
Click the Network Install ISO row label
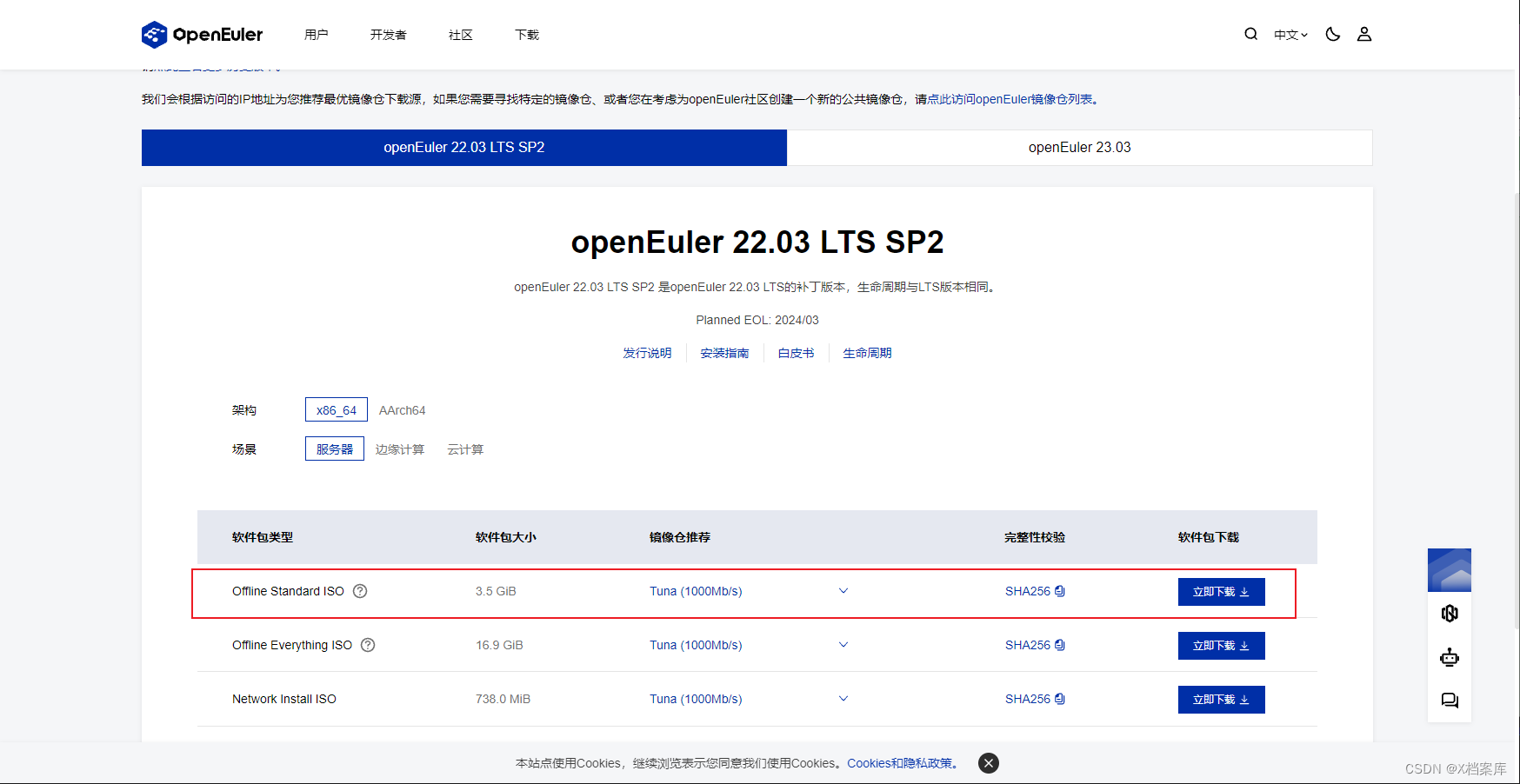(x=284, y=699)
